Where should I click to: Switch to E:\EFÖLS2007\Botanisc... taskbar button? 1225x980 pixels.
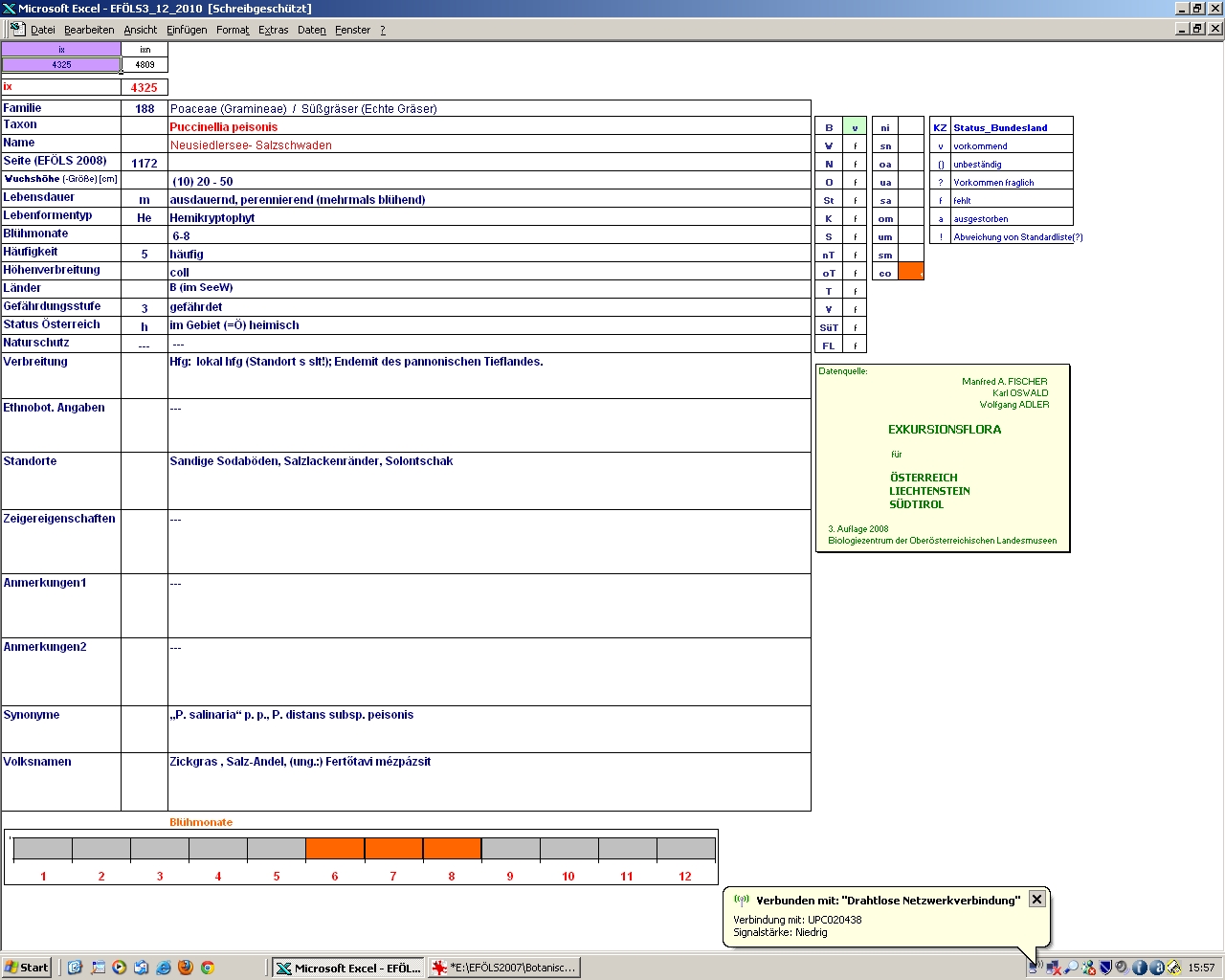click(x=504, y=968)
